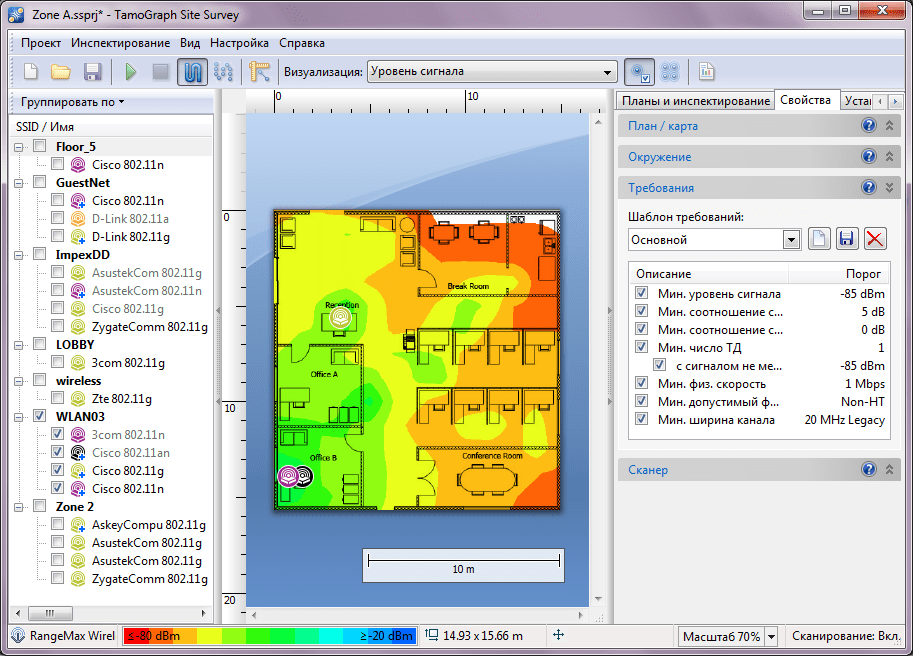Save project with the floppy disk icon
The height and width of the screenshot is (656, 913).
93,72
